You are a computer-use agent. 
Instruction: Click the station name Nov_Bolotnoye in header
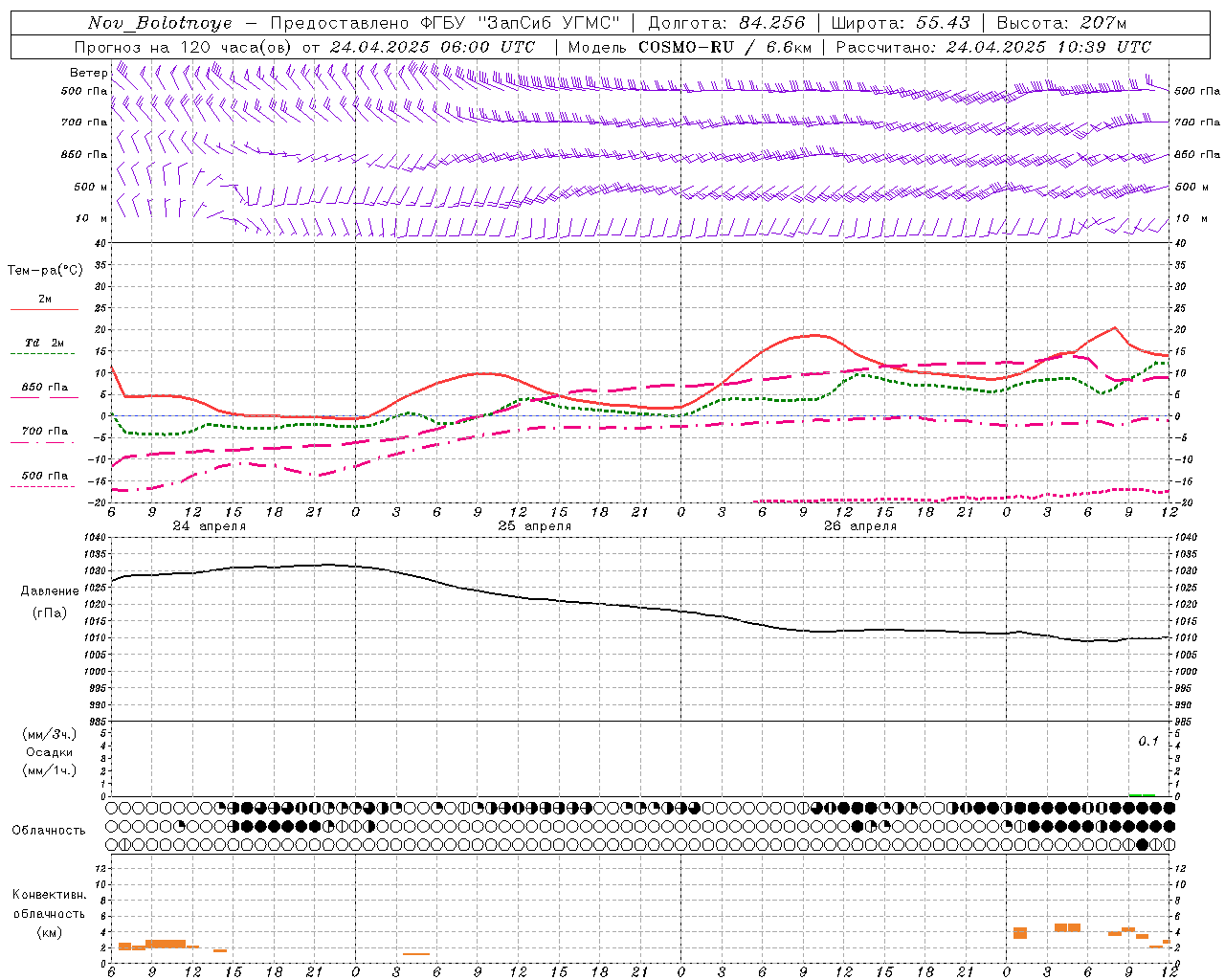[x=160, y=23]
